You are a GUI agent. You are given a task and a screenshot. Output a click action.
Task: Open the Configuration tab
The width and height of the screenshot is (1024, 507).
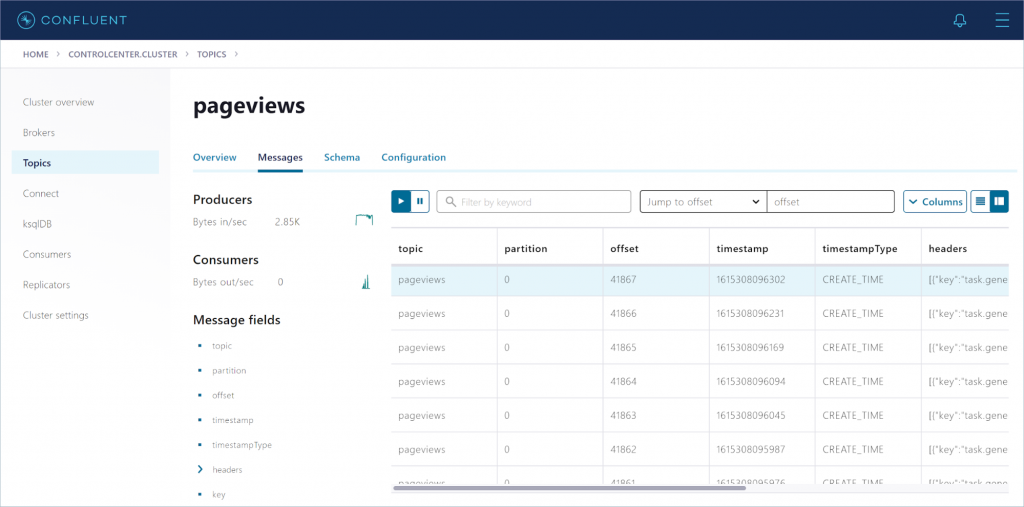click(x=413, y=157)
